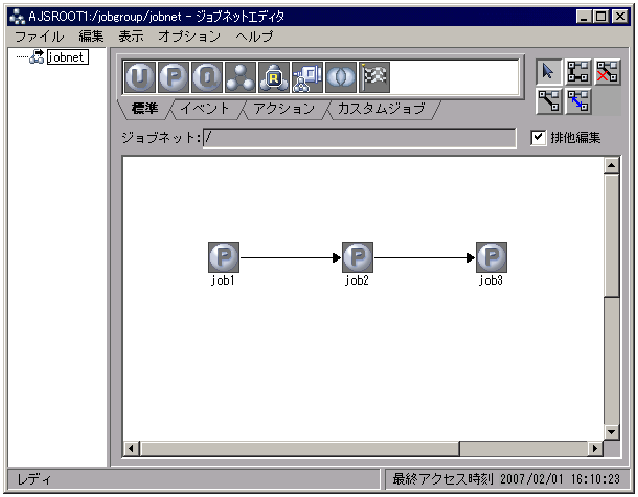Maximize the ジョブネットエディタ window
The image size is (638, 497).
coord(601,17)
